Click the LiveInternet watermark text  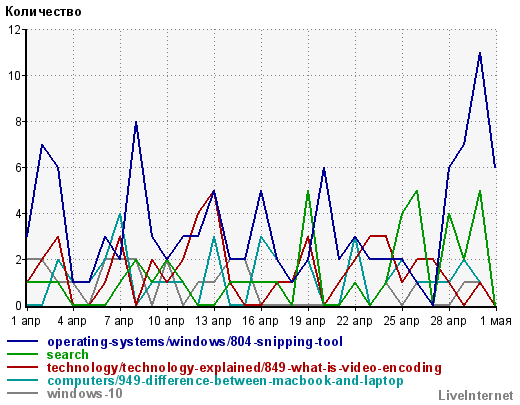tap(476, 395)
